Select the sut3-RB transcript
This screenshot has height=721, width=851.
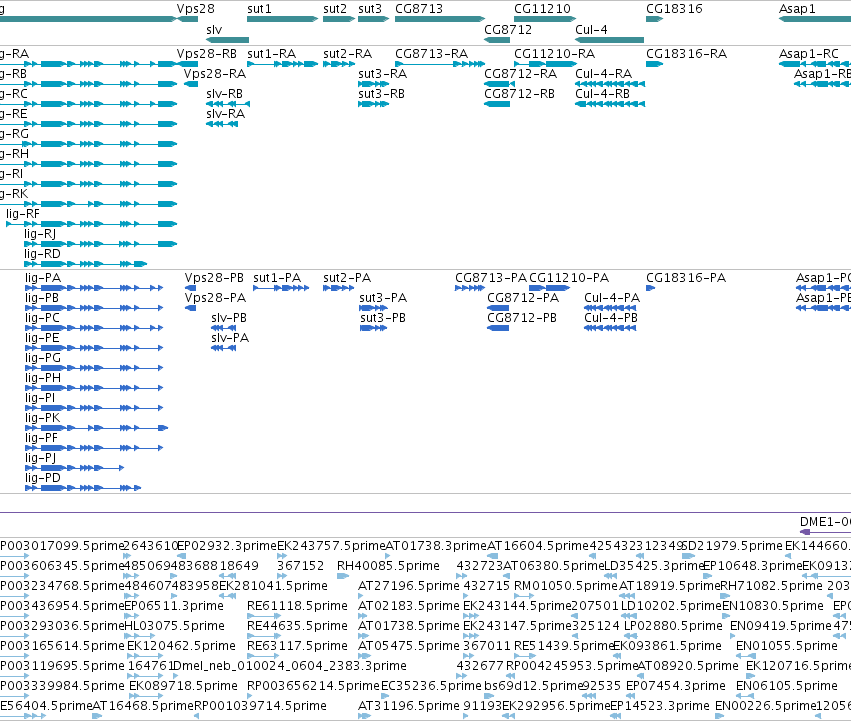click(374, 104)
